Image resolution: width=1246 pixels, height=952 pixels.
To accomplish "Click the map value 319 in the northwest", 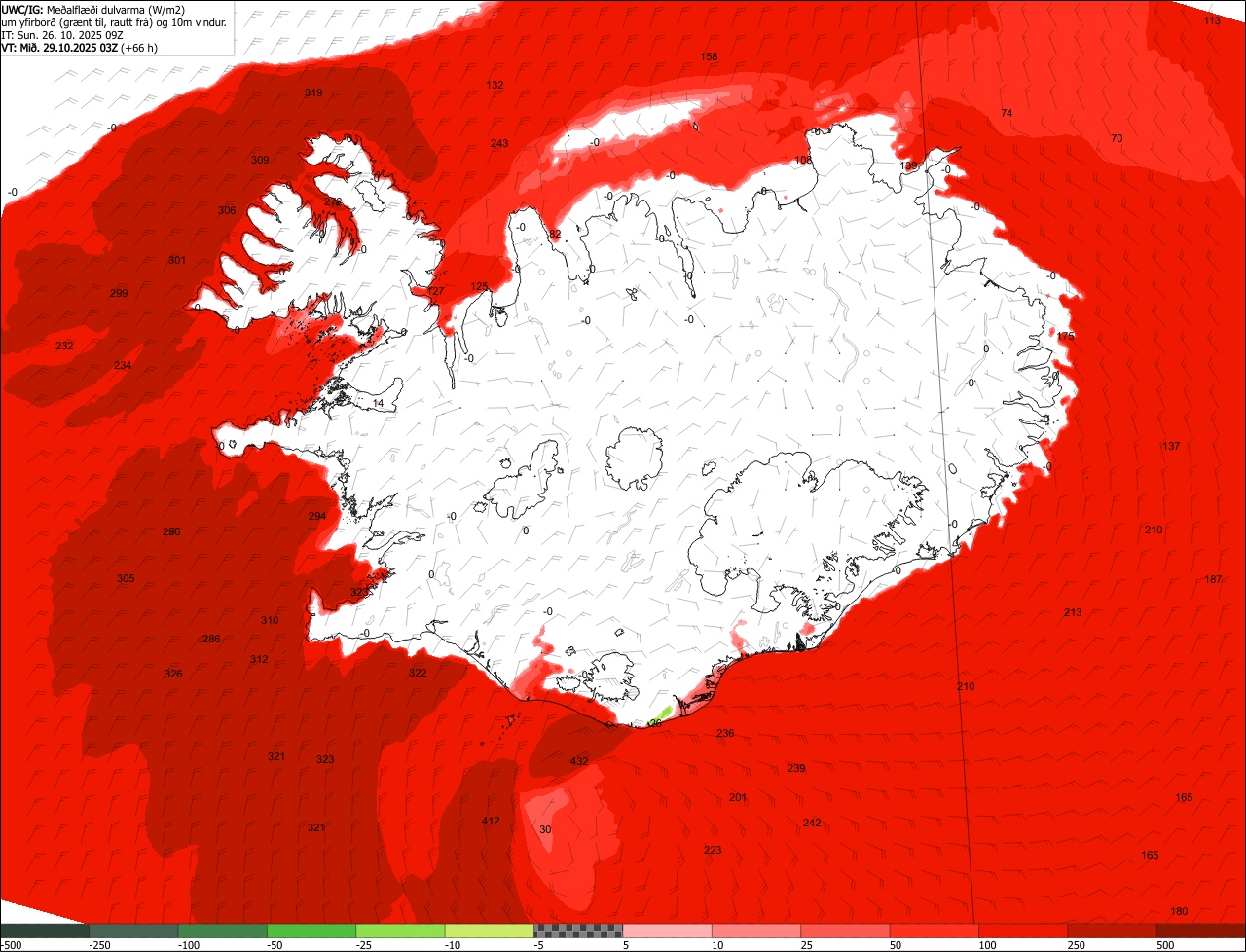I will pos(313,93).
